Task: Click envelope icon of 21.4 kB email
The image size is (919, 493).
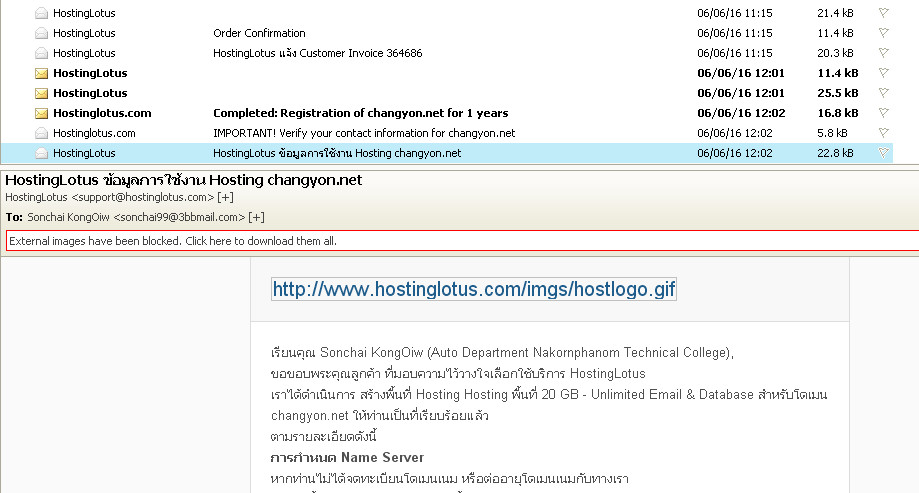Action: coord(41,13)
